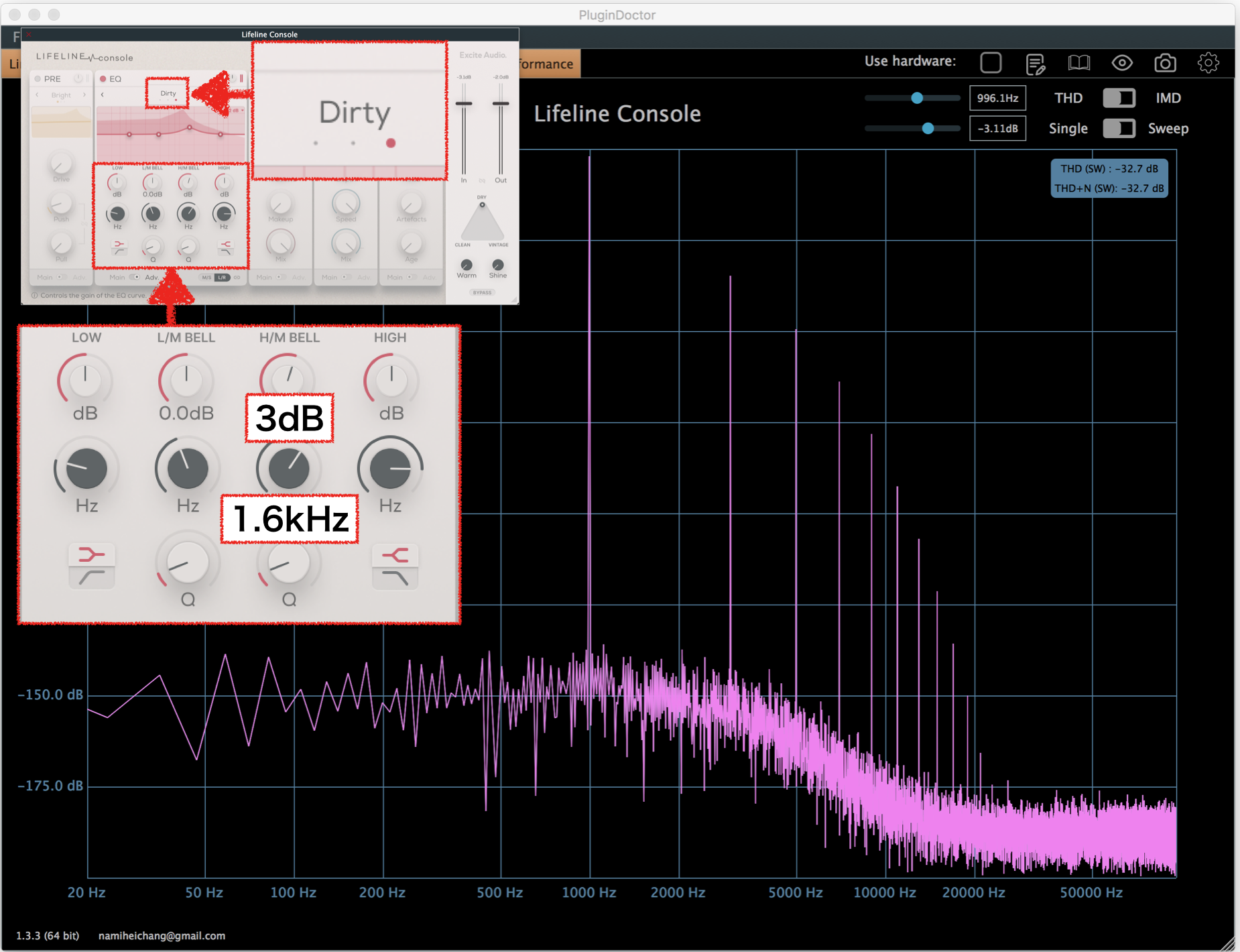Screen dimensions: 1240x952
Task: Click the EQ channel link icon
Action: [237, 278]
